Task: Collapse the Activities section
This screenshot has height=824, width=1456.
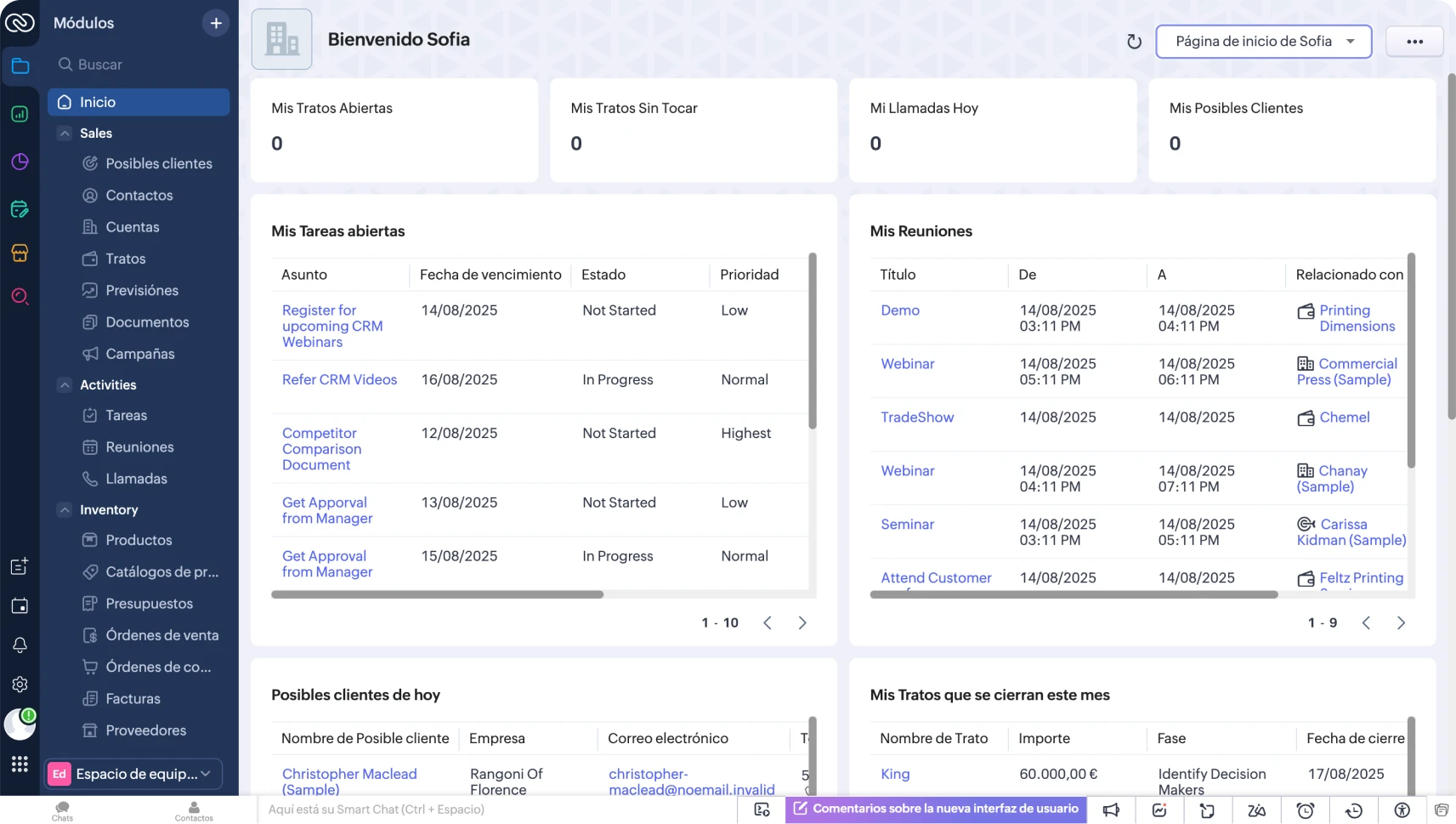Action: pos(65,385)
